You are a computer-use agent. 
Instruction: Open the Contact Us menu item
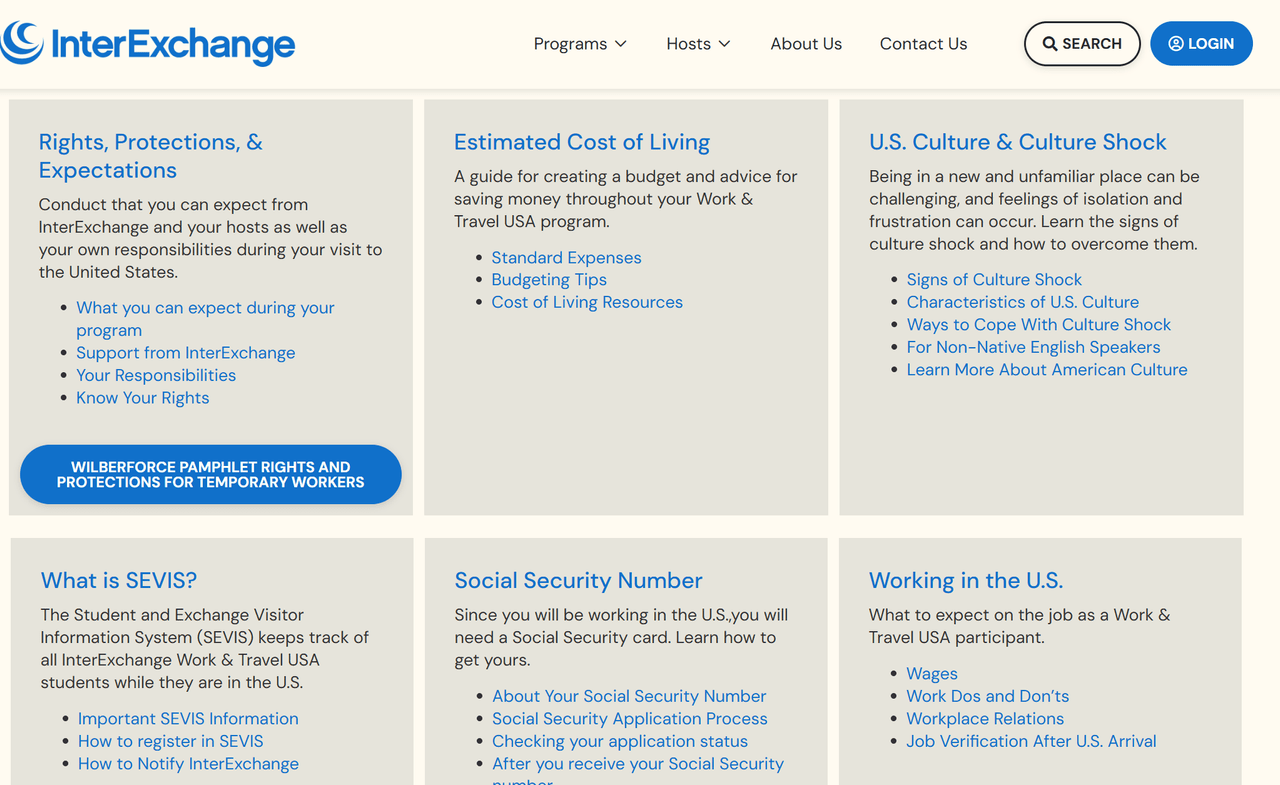(x=923, y=44)
